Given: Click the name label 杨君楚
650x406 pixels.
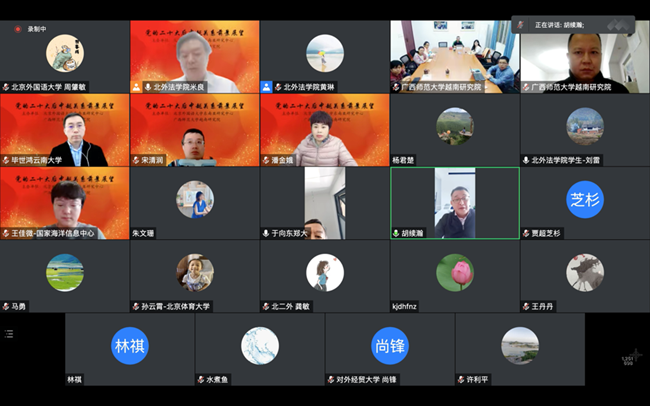Looking at the screenshot, I should 403,160.
